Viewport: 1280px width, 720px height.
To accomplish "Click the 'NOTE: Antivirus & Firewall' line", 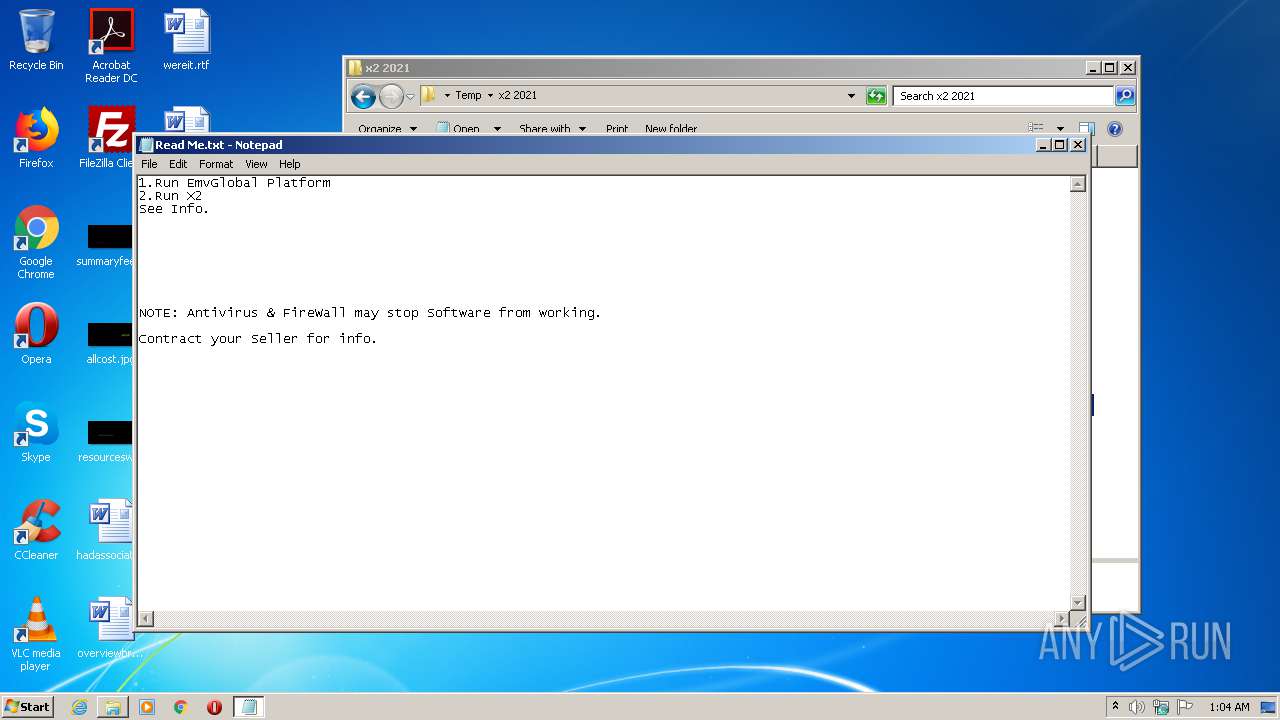I will 370,313.
